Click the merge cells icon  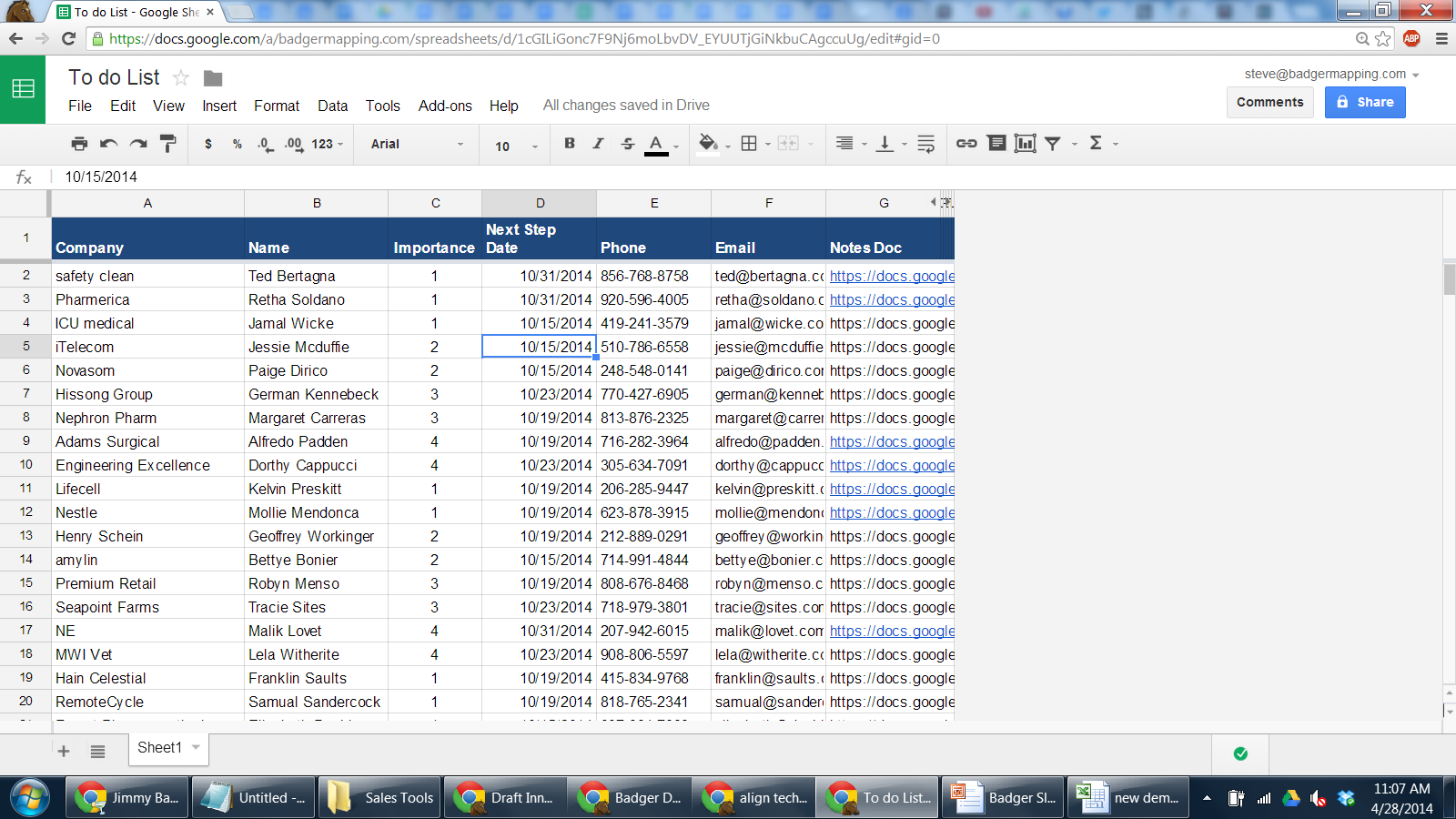coord(788,144)
